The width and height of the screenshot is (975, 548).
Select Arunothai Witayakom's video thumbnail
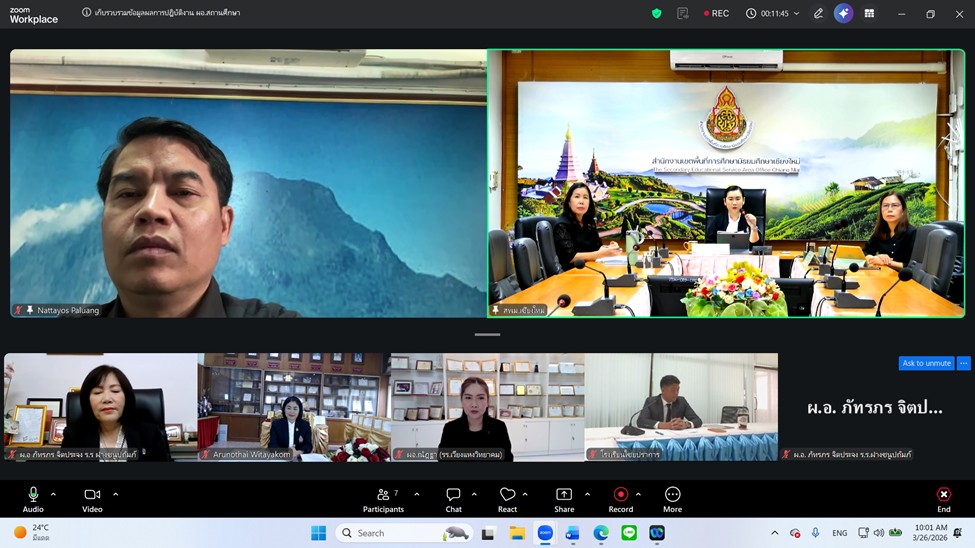pyautogui.click(x=293, y=406)
